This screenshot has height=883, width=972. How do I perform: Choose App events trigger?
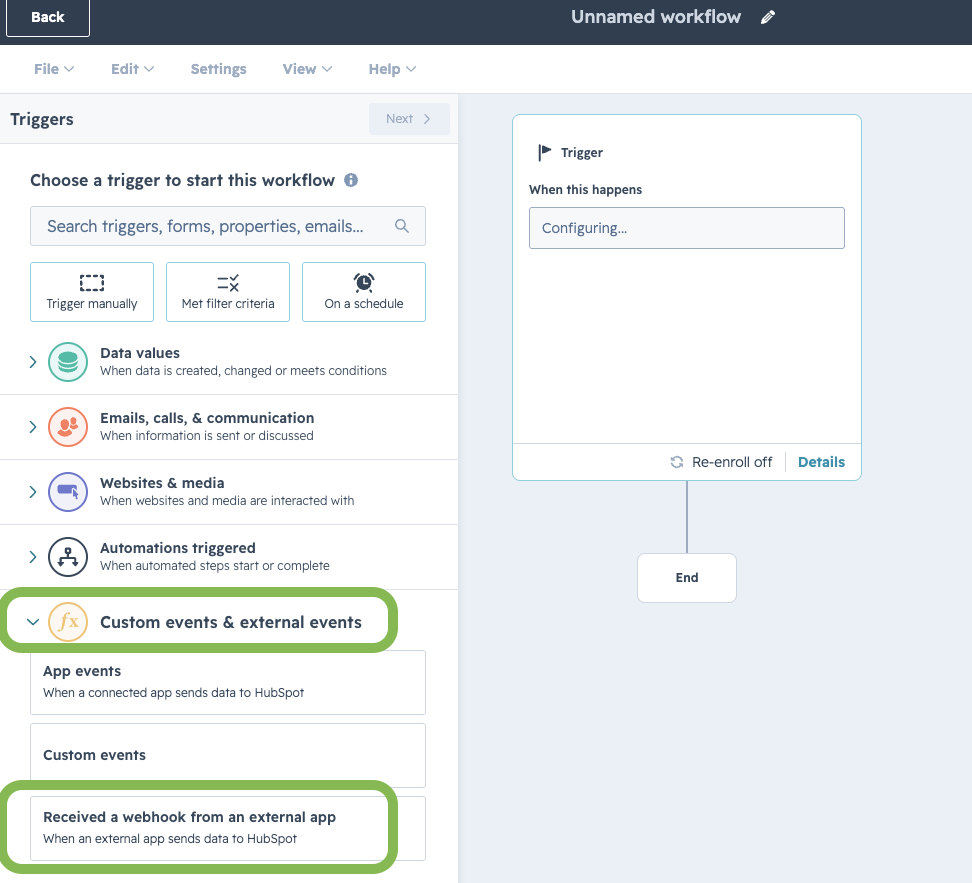pos(228,682)
